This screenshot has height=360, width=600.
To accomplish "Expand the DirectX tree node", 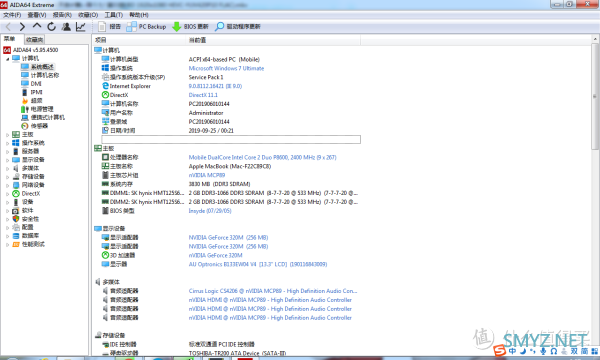I will 7,194.
